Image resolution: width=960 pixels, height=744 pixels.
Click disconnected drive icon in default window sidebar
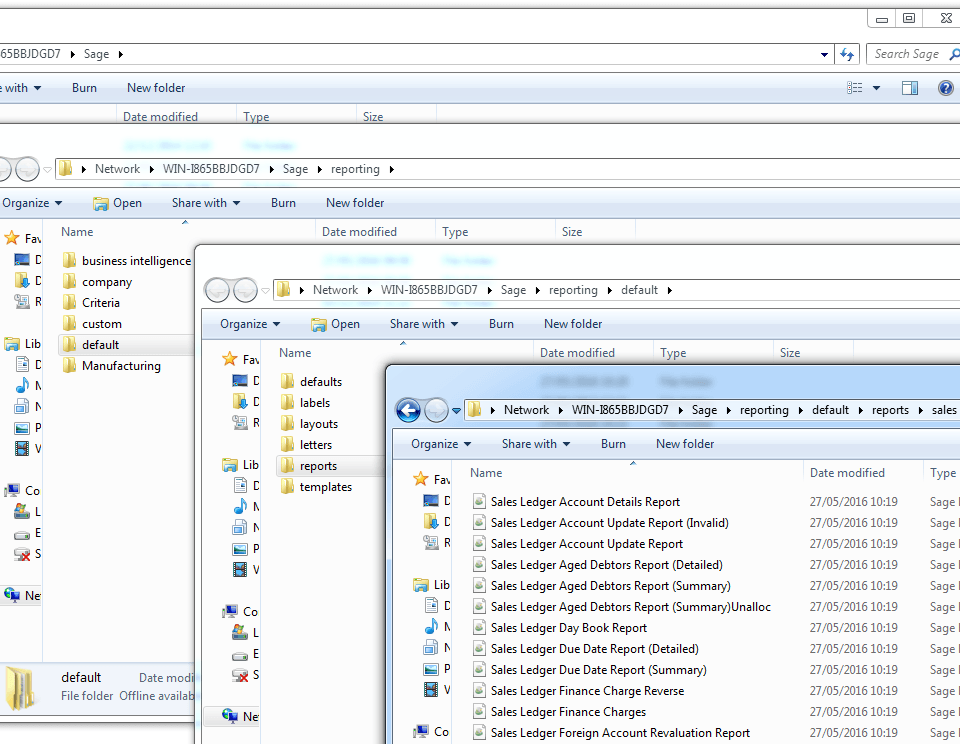240,675
